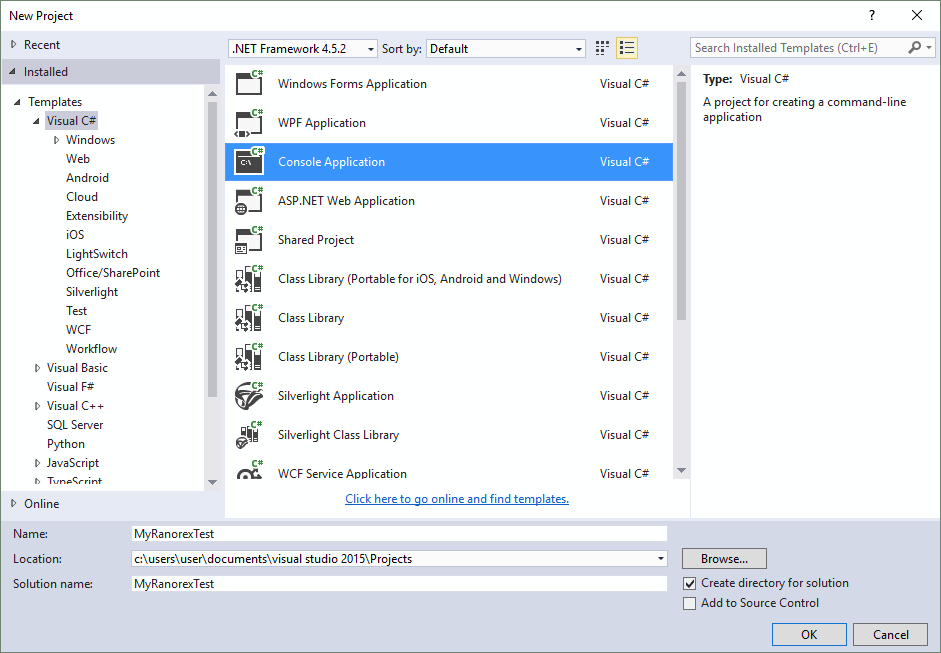The width and height of the screenshot is (941, 653).
Task: Expand the Visual C++ tree node
Action: click(x=37, y=406)
